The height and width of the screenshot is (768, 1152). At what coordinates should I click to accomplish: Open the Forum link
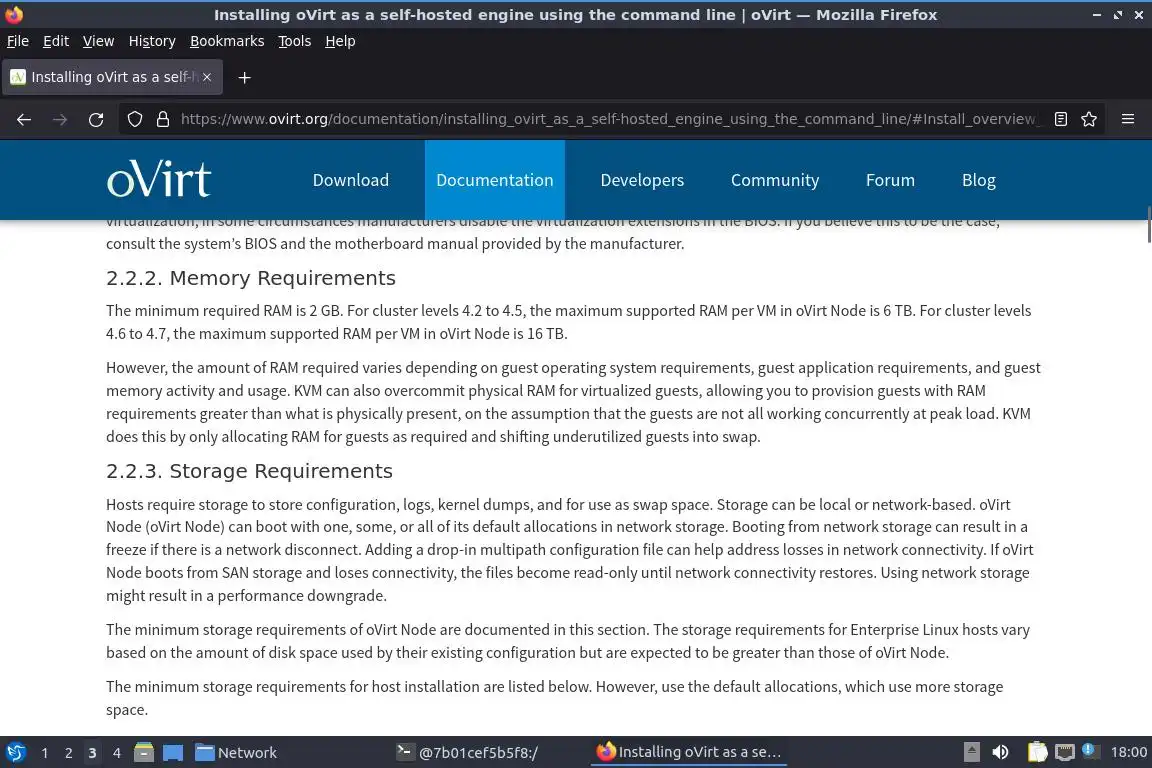[x=890, y=180]
